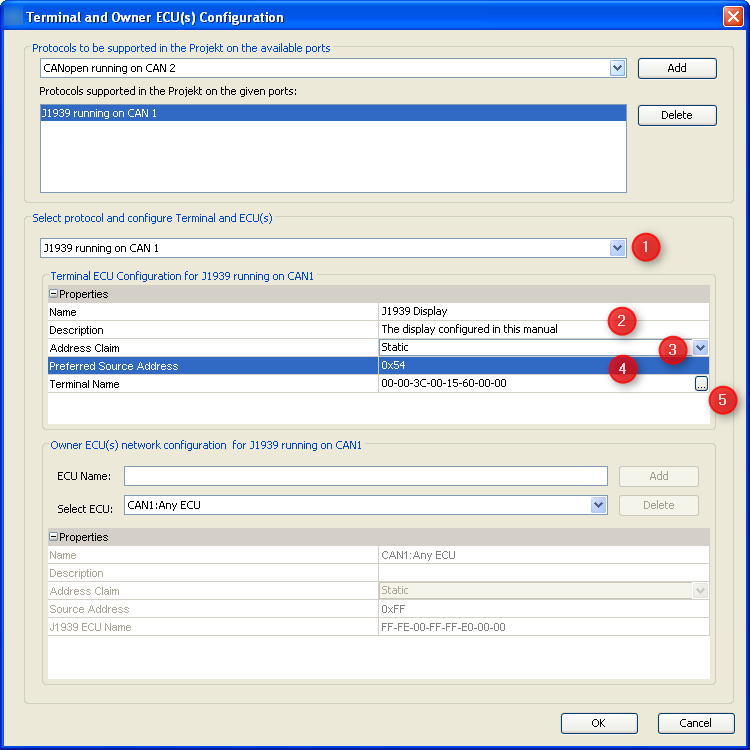Viewport: 750px width, 750px height.
Task: Click the Add button for protocols
Action: [677, 68]
